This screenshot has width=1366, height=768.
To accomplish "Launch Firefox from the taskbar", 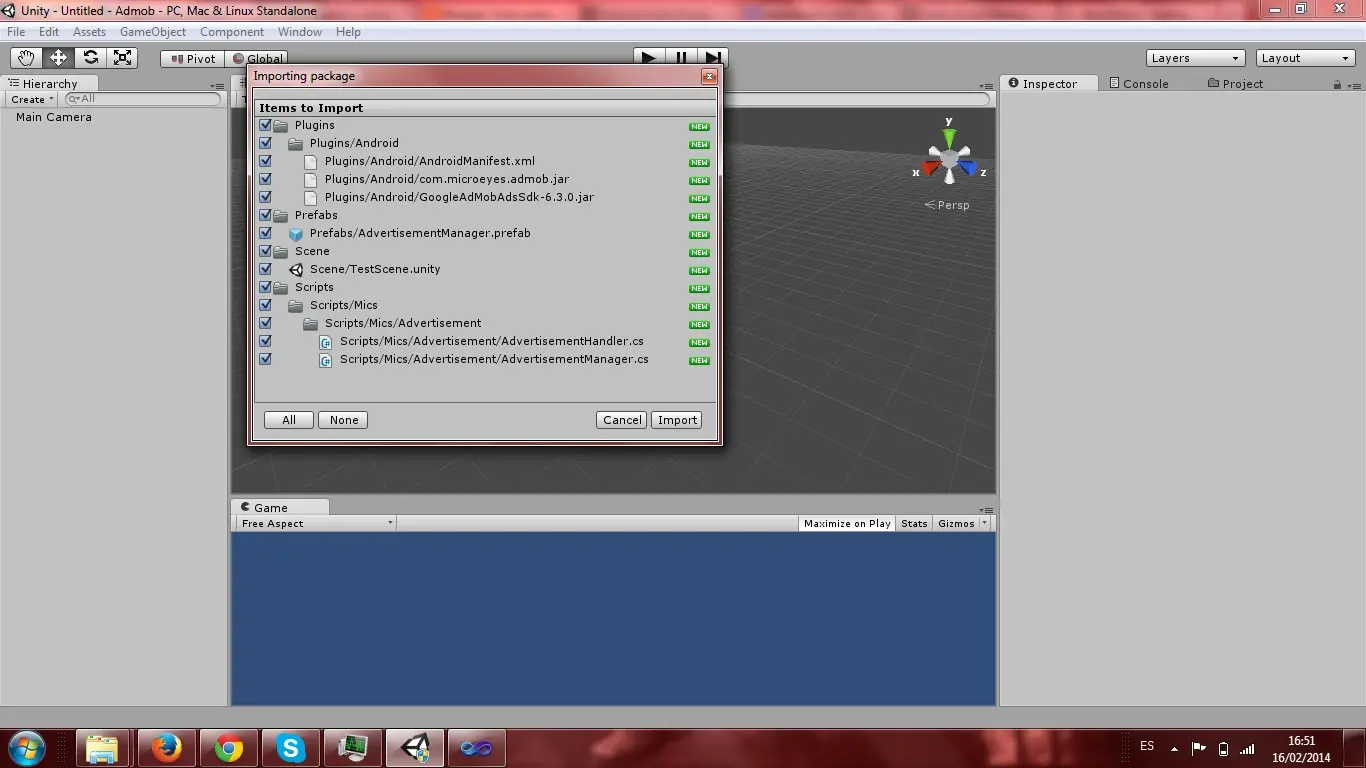I will click(x=165, y=747).
